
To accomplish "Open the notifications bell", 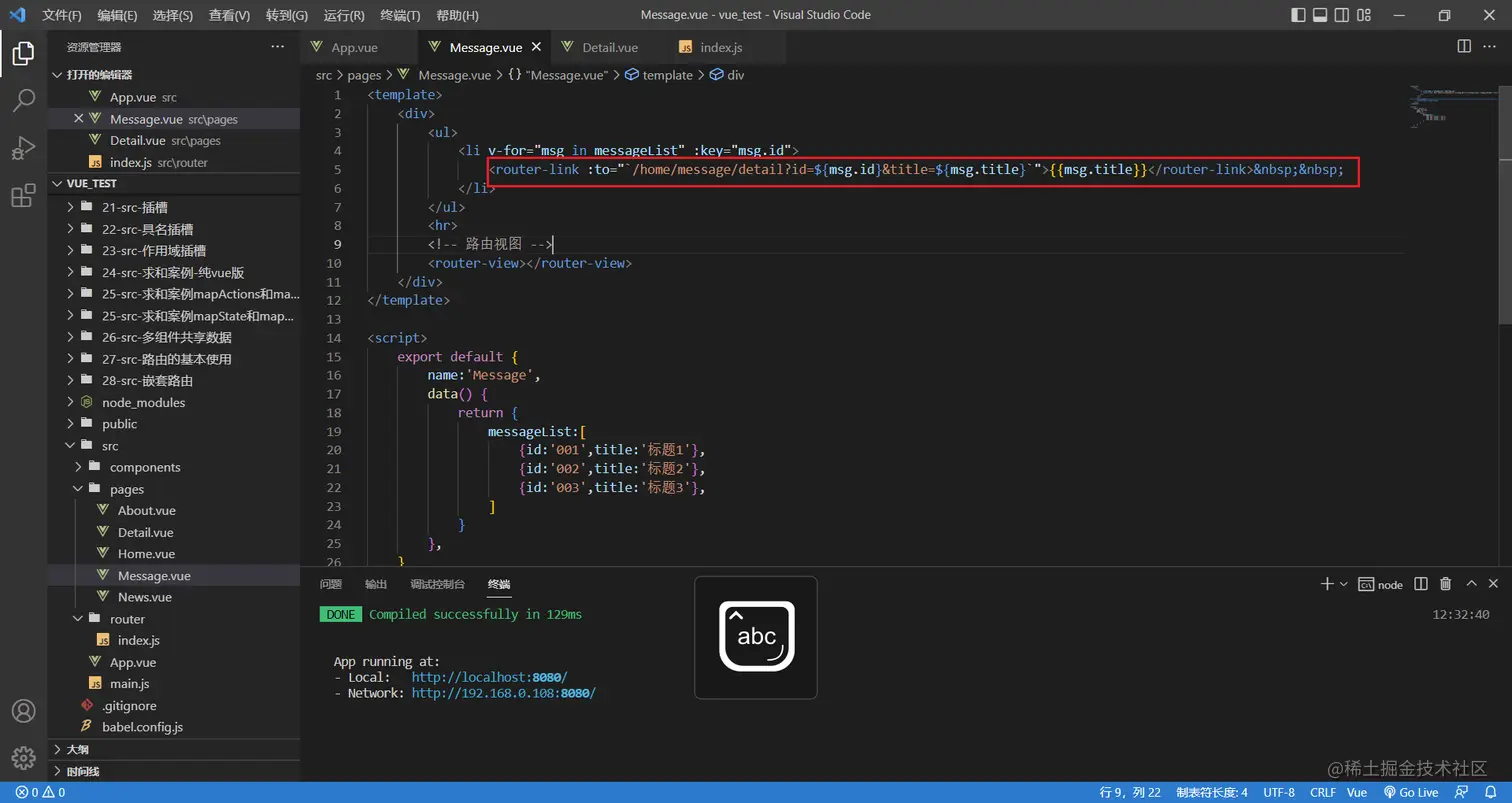I will [x=1492, y=793].
